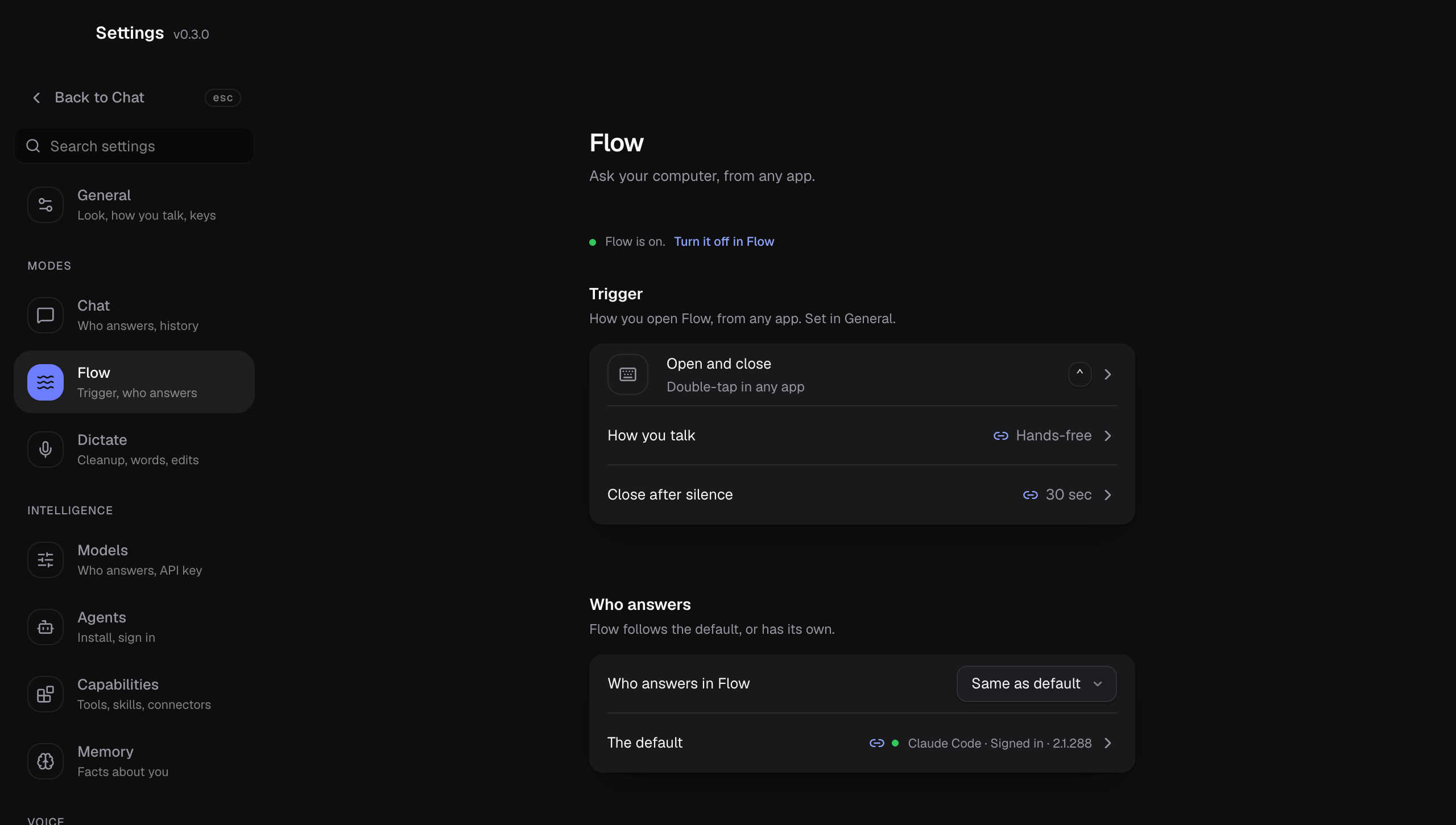Click the 30 sec value
This screenshot has width=1456, height=825.
tap(1069, 495)
